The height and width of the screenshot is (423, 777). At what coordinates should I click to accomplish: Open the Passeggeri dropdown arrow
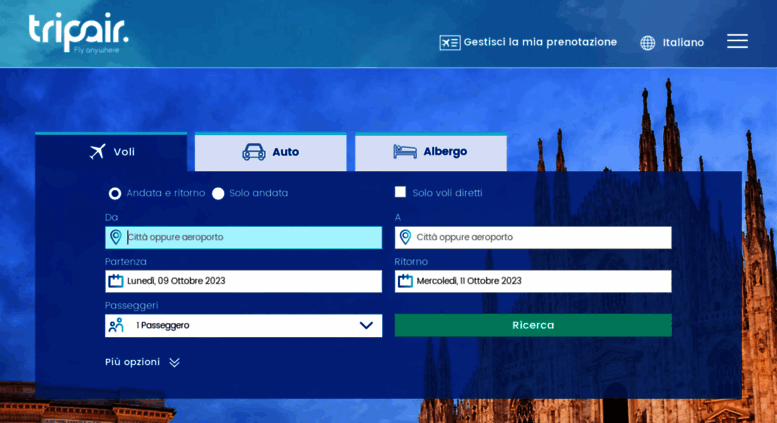click(x=366, y=325)
